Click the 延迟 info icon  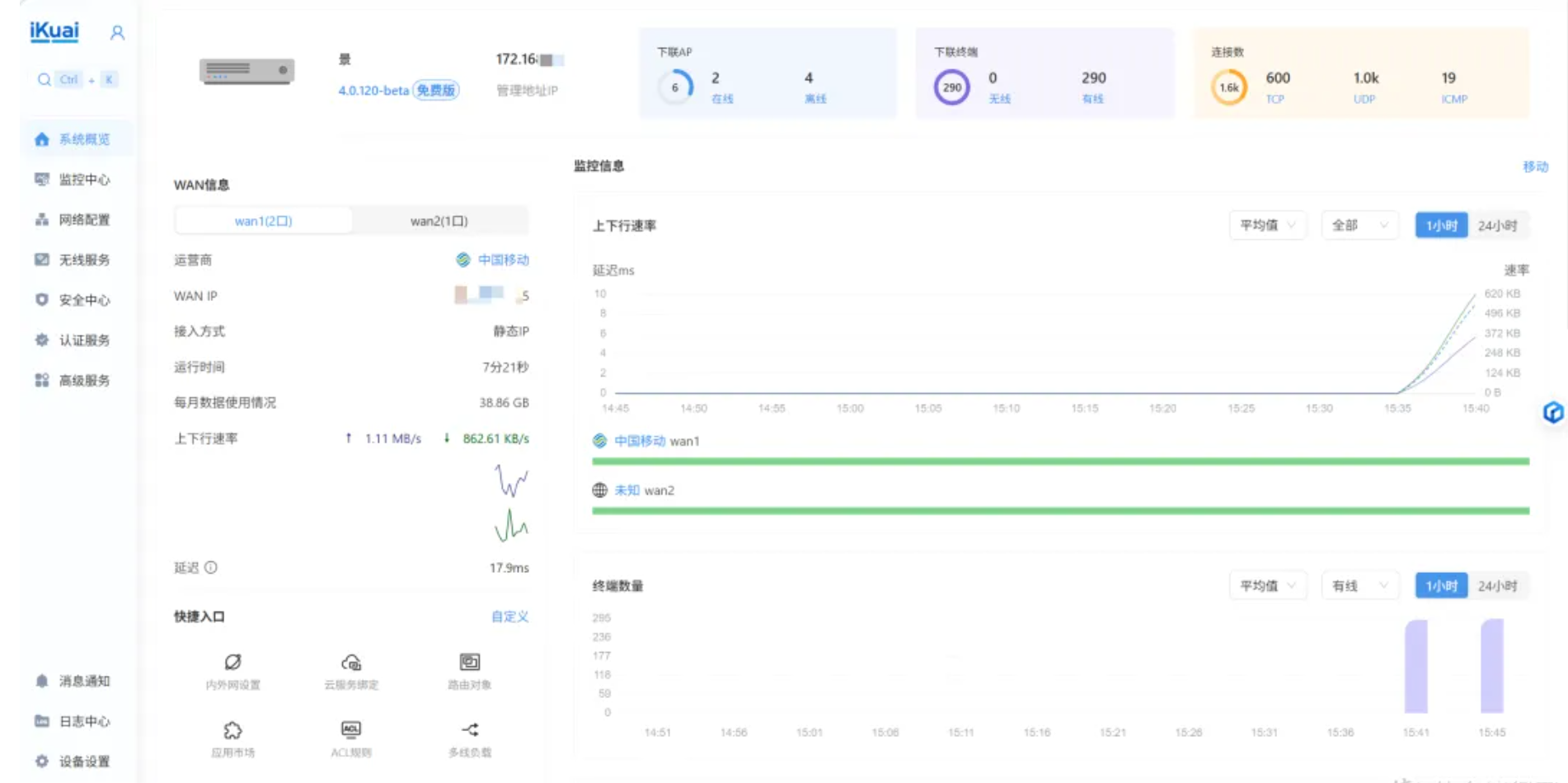click(211, 567)
